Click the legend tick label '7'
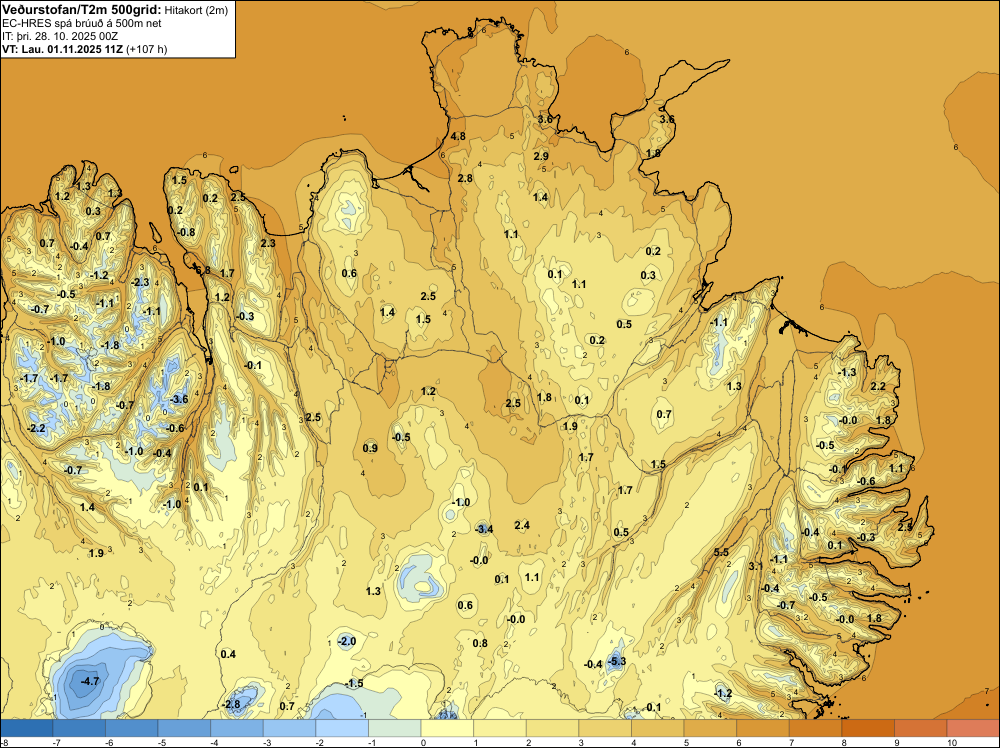Image resolution: width=1000 pixels, height=748 pixels. tap(791, 742)
